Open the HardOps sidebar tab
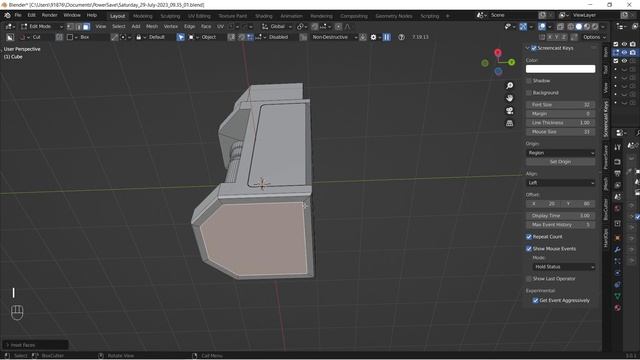This screenshot has height=360, width=640. pos(606,238)
